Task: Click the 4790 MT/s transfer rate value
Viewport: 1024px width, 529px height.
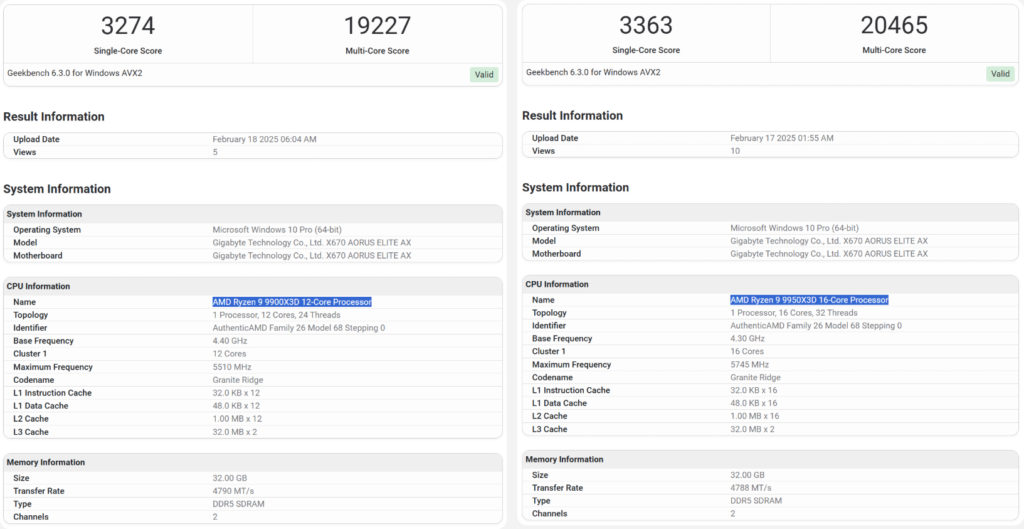Action: tap(232, 491)
